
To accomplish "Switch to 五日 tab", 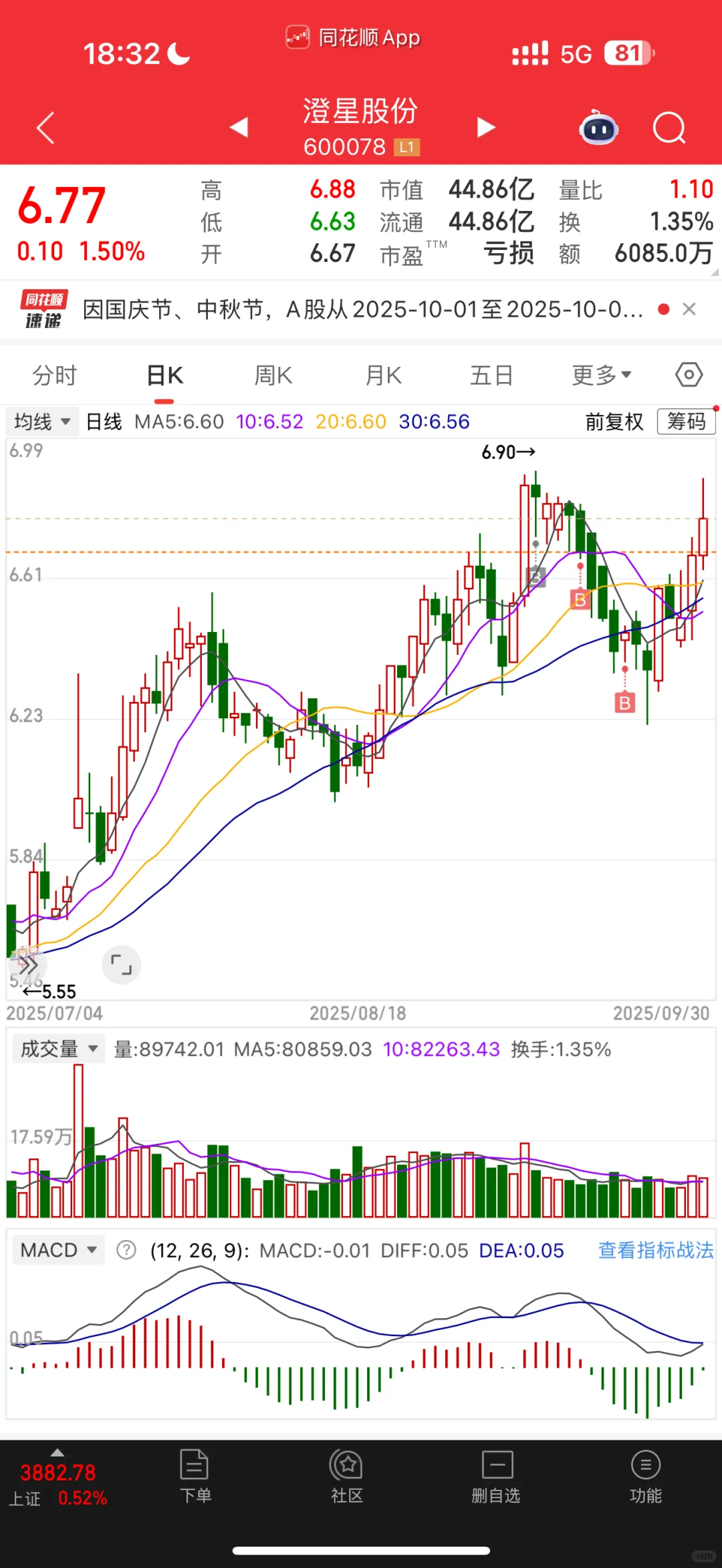I will tap(491, 375).
